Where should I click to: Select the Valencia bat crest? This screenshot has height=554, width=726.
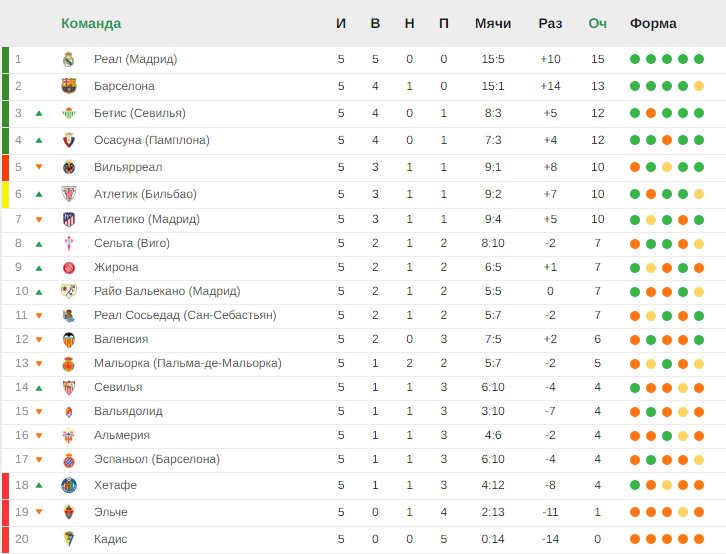click(x=69, y=340)
